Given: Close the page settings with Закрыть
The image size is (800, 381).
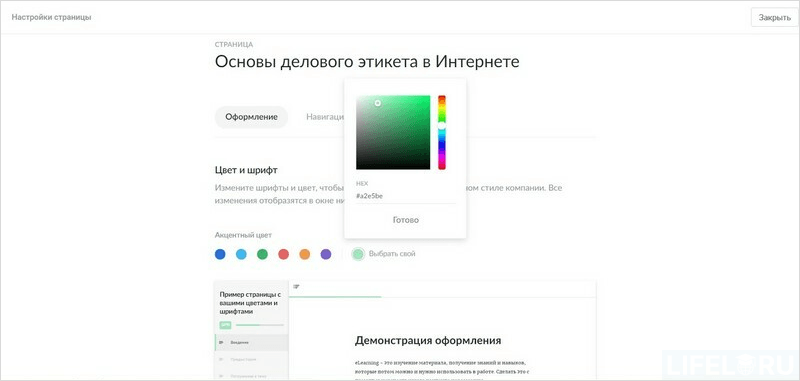Looking at the screenshot, I should 774,17.
